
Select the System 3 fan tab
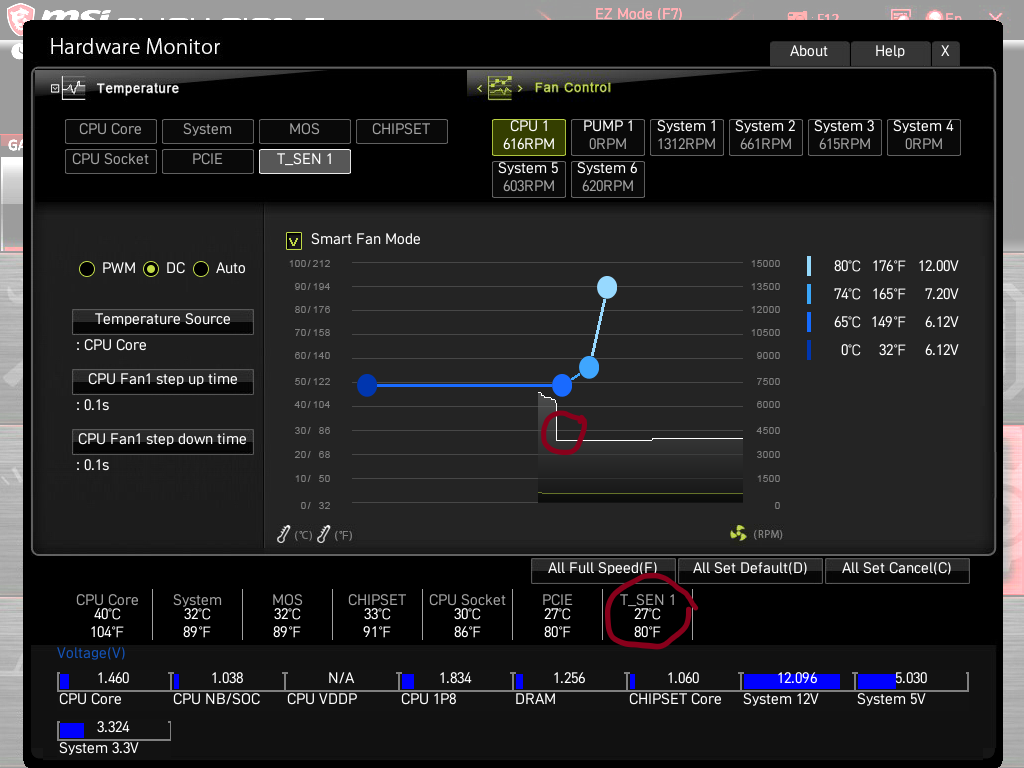pos(844,136)
